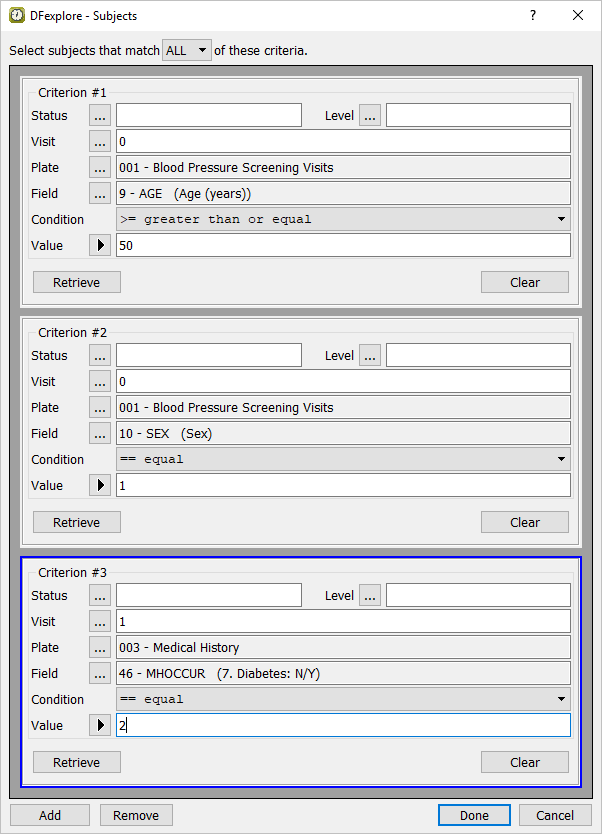
Task: Click Value arrow button in Criterion #3
Action: 100,726
